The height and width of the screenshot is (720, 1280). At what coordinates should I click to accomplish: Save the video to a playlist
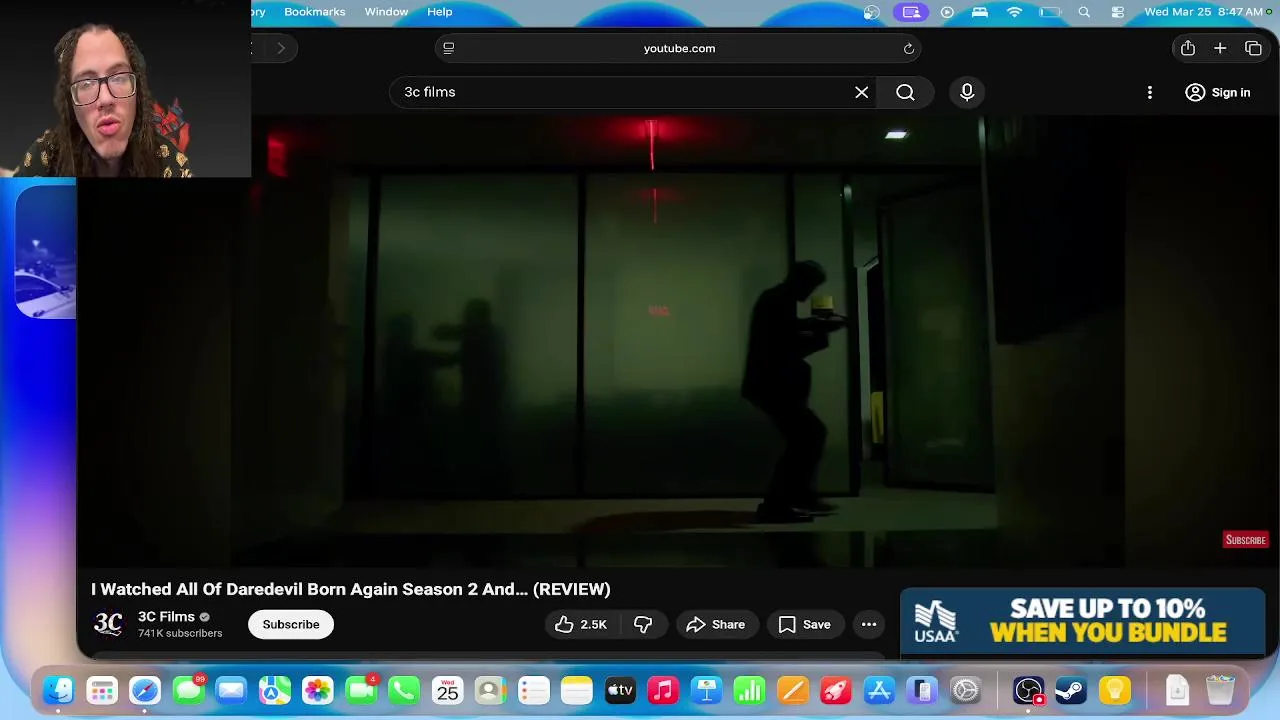[805, 624]
